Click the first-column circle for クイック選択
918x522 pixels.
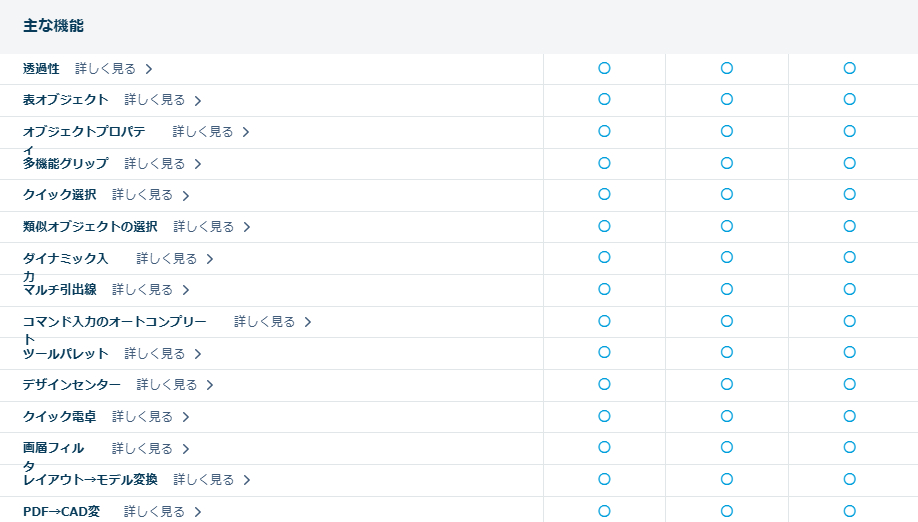click(x=604, y=194)
